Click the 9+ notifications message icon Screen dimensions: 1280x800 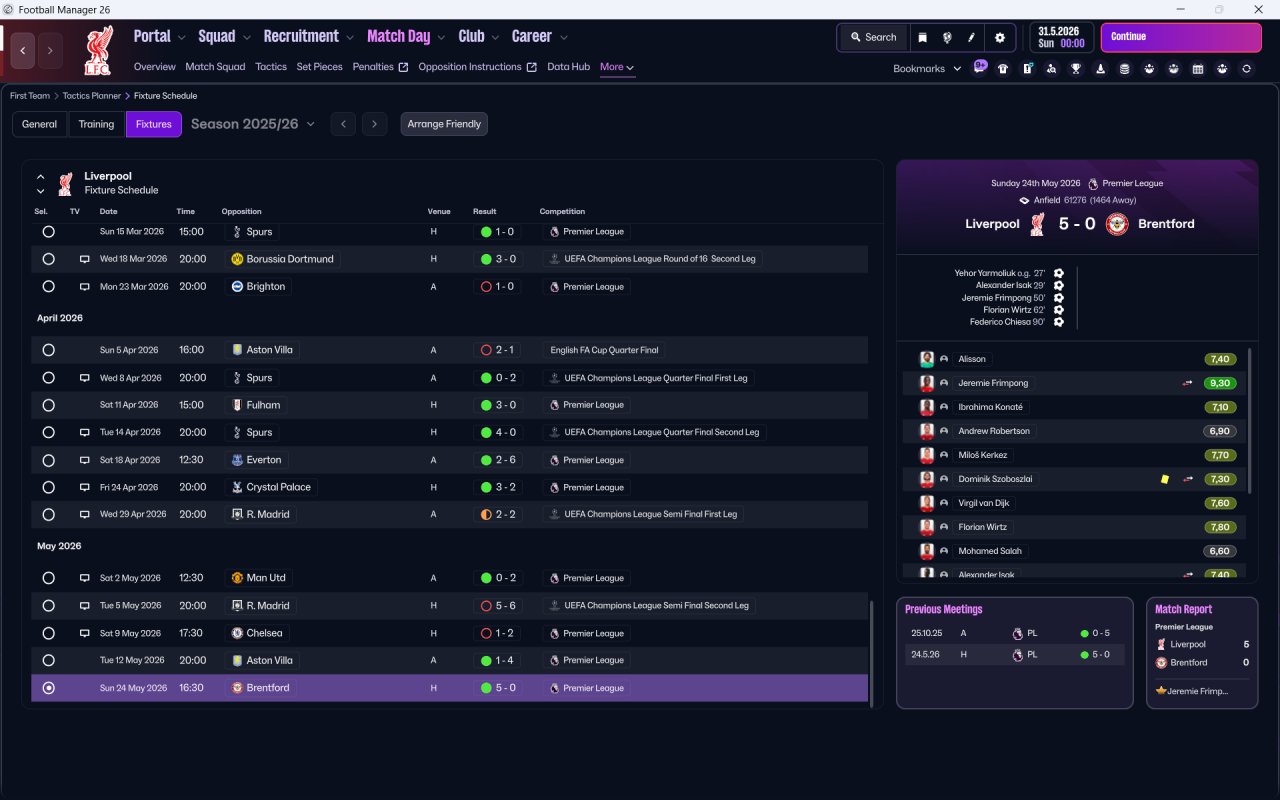pyautogui.click(x=979, y=67)
